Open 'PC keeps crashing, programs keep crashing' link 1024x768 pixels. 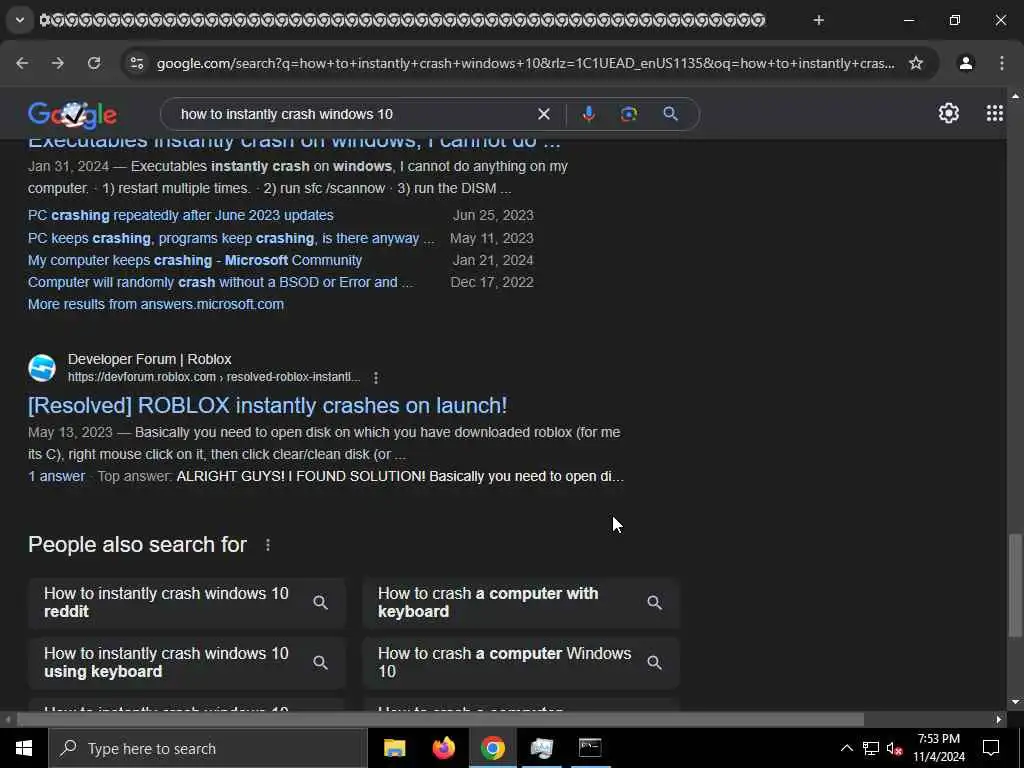(231, 238)
